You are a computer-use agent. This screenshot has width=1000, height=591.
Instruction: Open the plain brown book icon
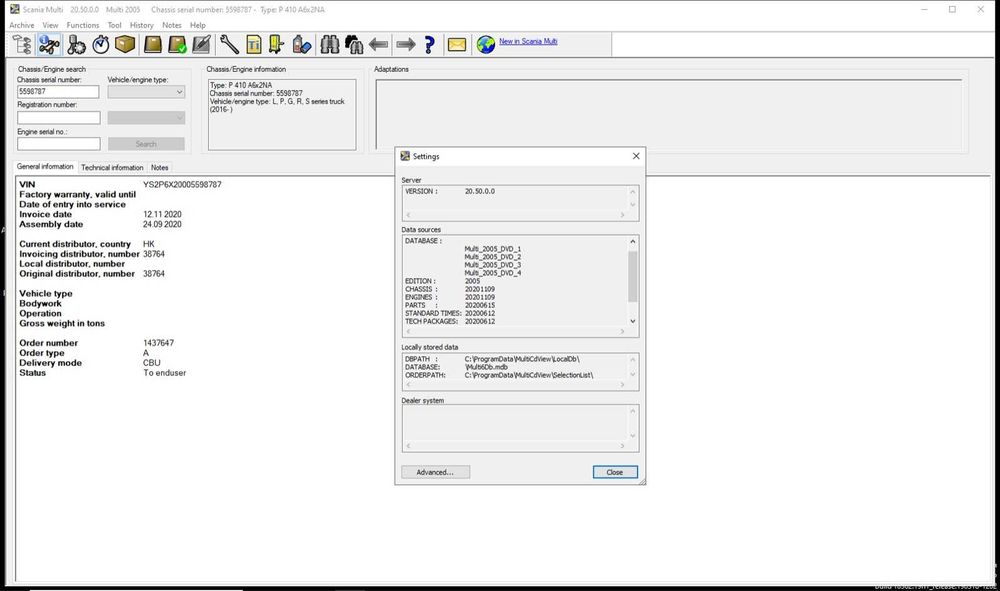[x=152, y=45]
